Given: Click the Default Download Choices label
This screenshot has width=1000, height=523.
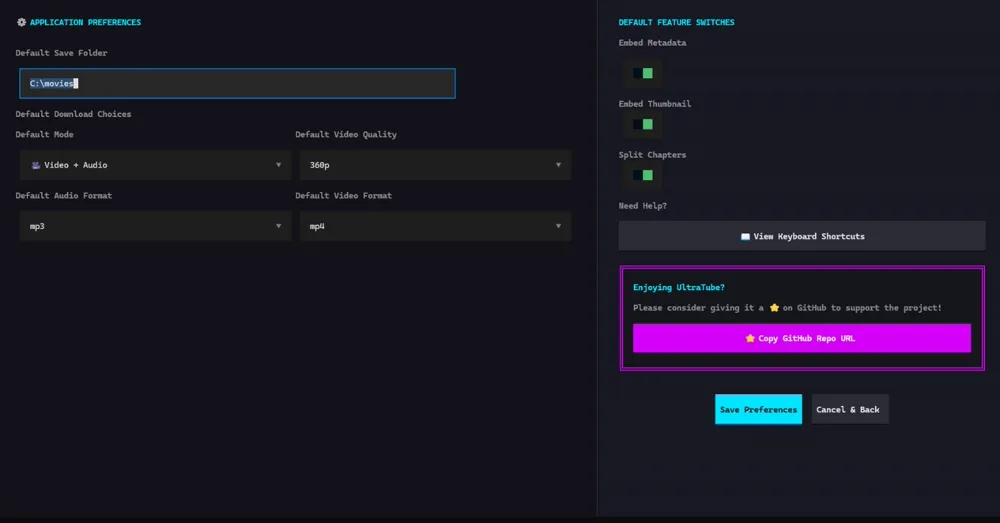Looking at the screenshot, I should (73, 114).
